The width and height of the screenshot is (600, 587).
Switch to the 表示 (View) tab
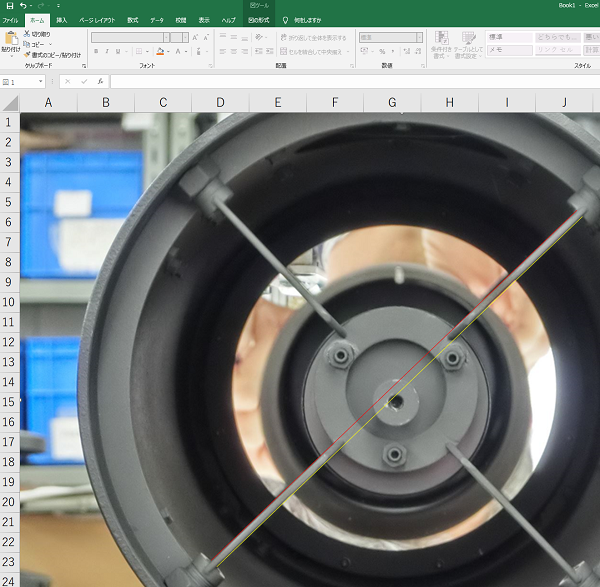tap(204, 20)
